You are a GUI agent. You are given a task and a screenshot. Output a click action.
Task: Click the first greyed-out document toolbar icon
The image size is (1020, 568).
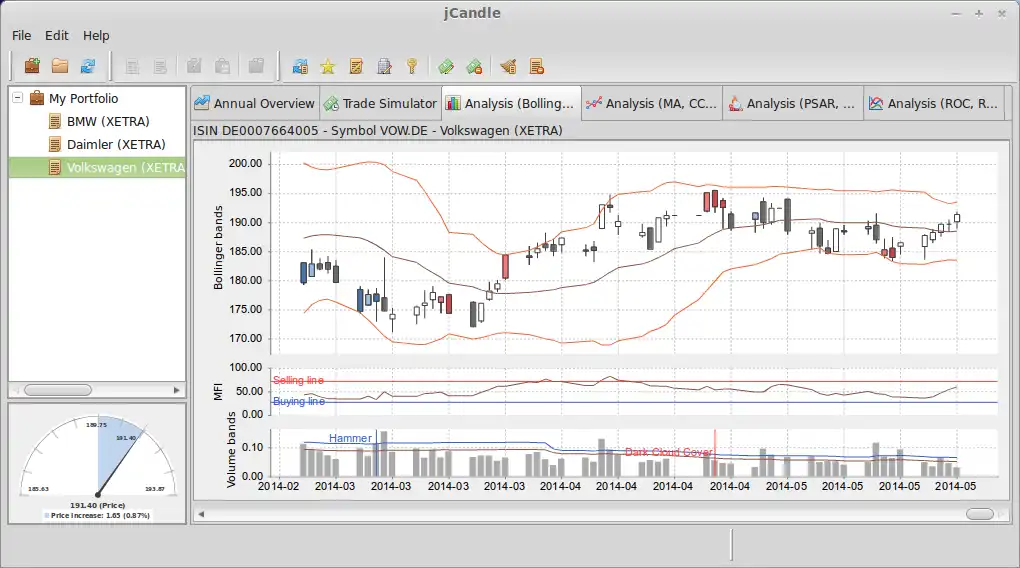(x=132, y=66)
